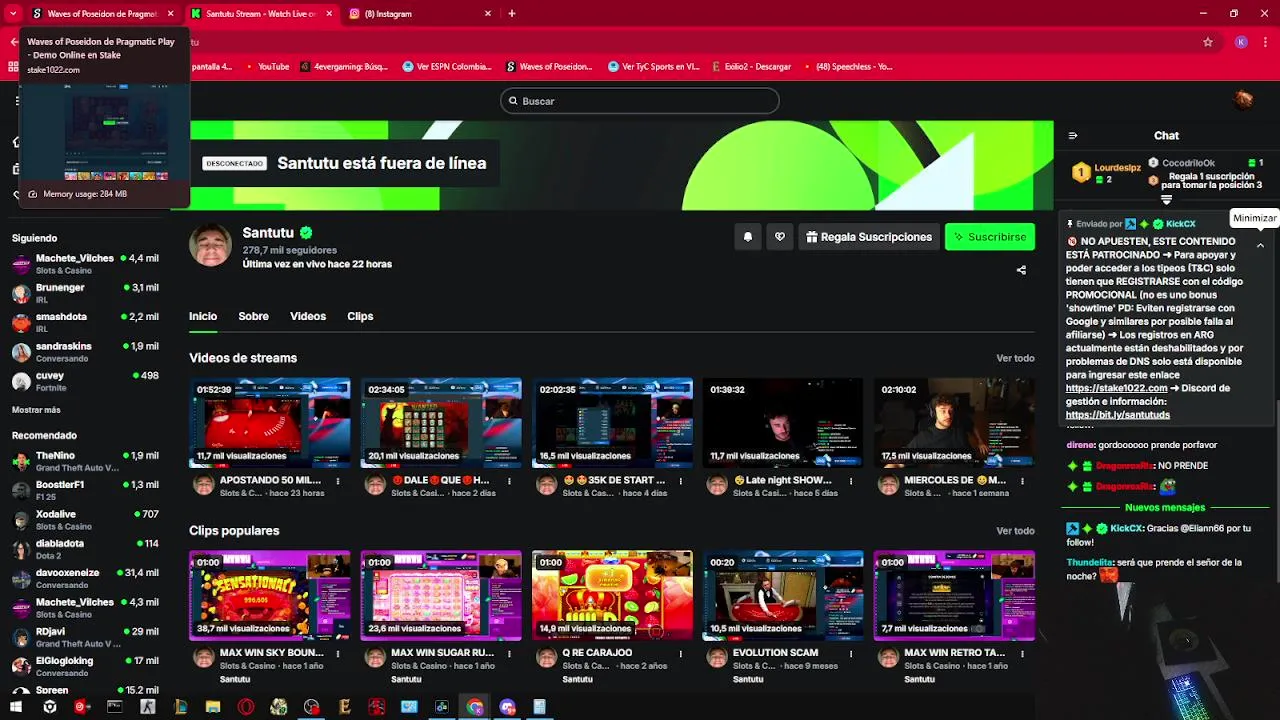Image resolution: width=1280 pixels, height=720 pixels.
Task: Open the 35K DE START stream thumbnail
Action: pyautogui.click(x=612, y=423)
